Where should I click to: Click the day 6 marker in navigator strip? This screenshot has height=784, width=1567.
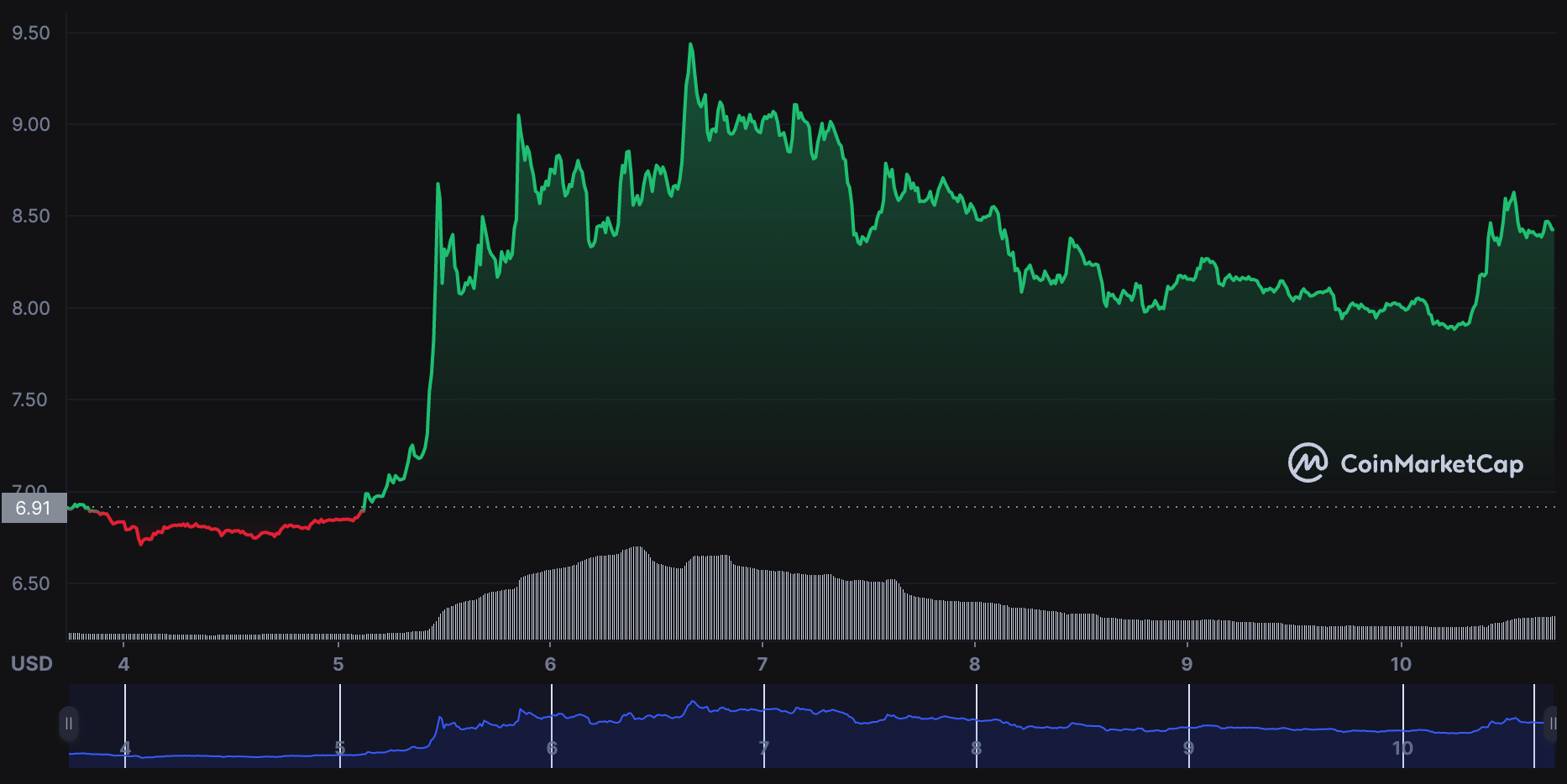[552, 749]
